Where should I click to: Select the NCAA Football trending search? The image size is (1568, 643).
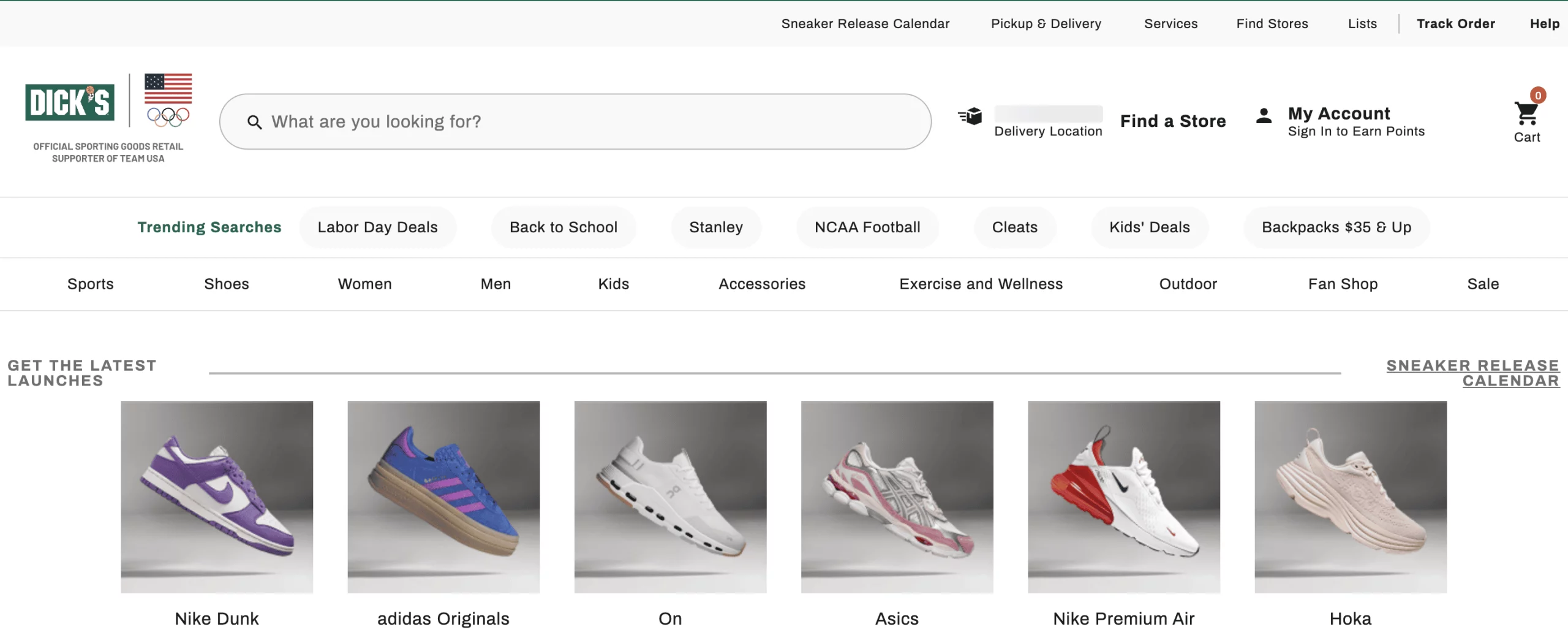pyautogui.click(x=867, y=227)
